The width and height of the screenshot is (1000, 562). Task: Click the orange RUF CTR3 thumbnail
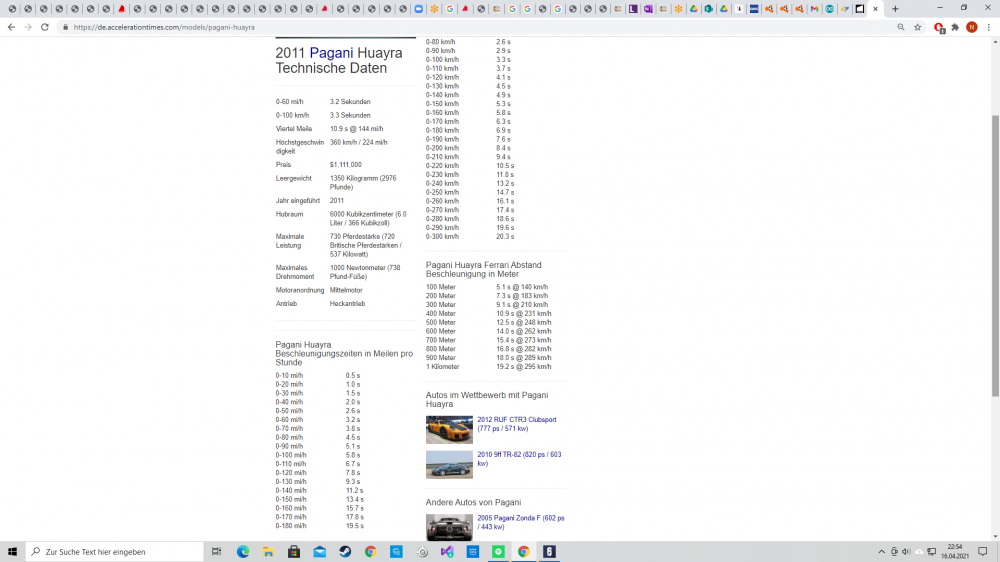point(449,430)
